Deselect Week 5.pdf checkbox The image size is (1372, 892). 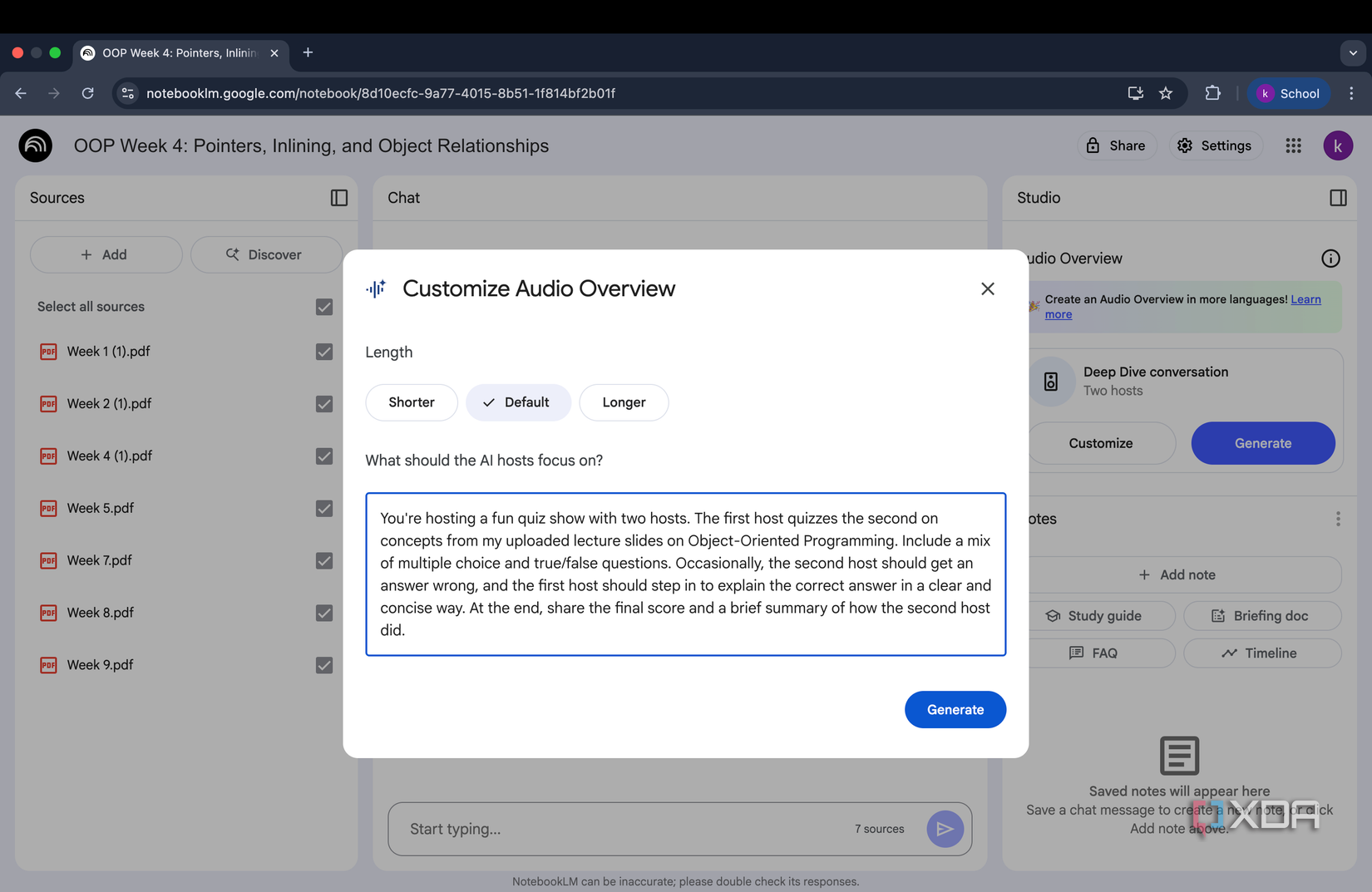324,509
